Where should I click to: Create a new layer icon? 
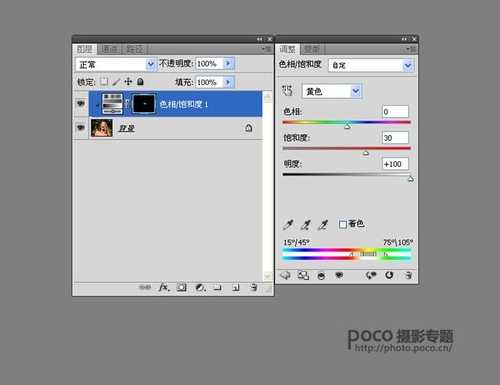[236, 287]
